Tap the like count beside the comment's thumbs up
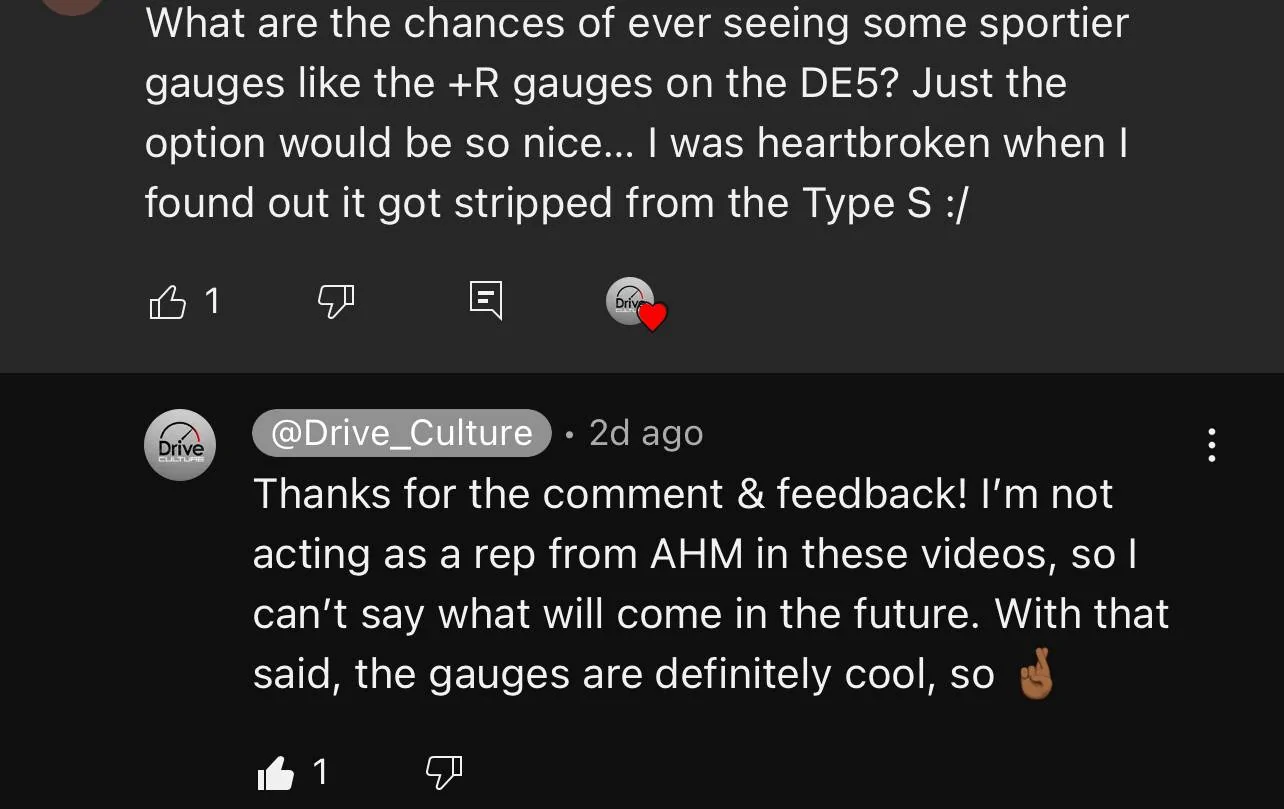 212,301
